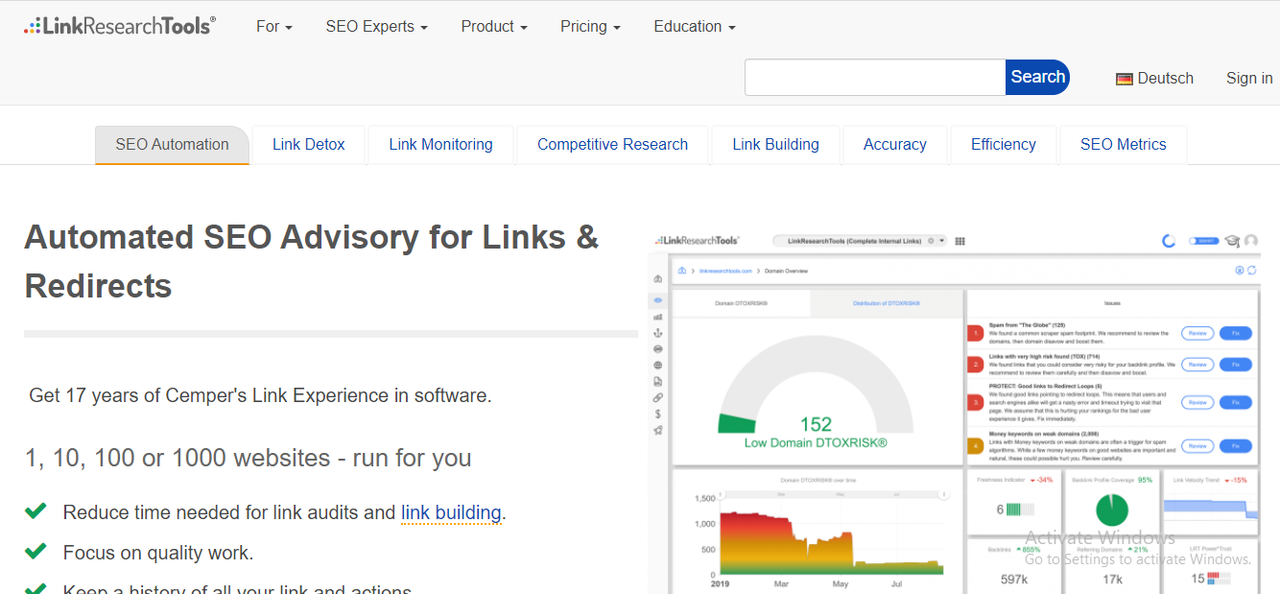Click the Sign in link

point(1249,79)
